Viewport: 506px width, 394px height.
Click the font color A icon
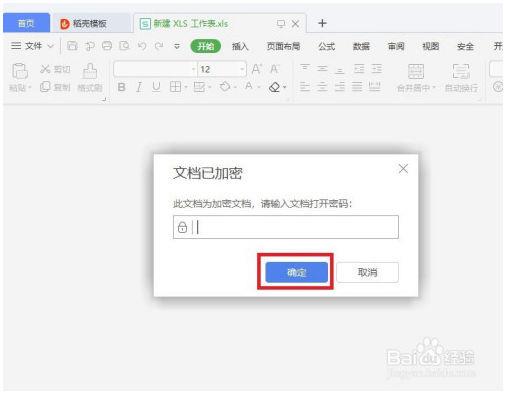248,87
